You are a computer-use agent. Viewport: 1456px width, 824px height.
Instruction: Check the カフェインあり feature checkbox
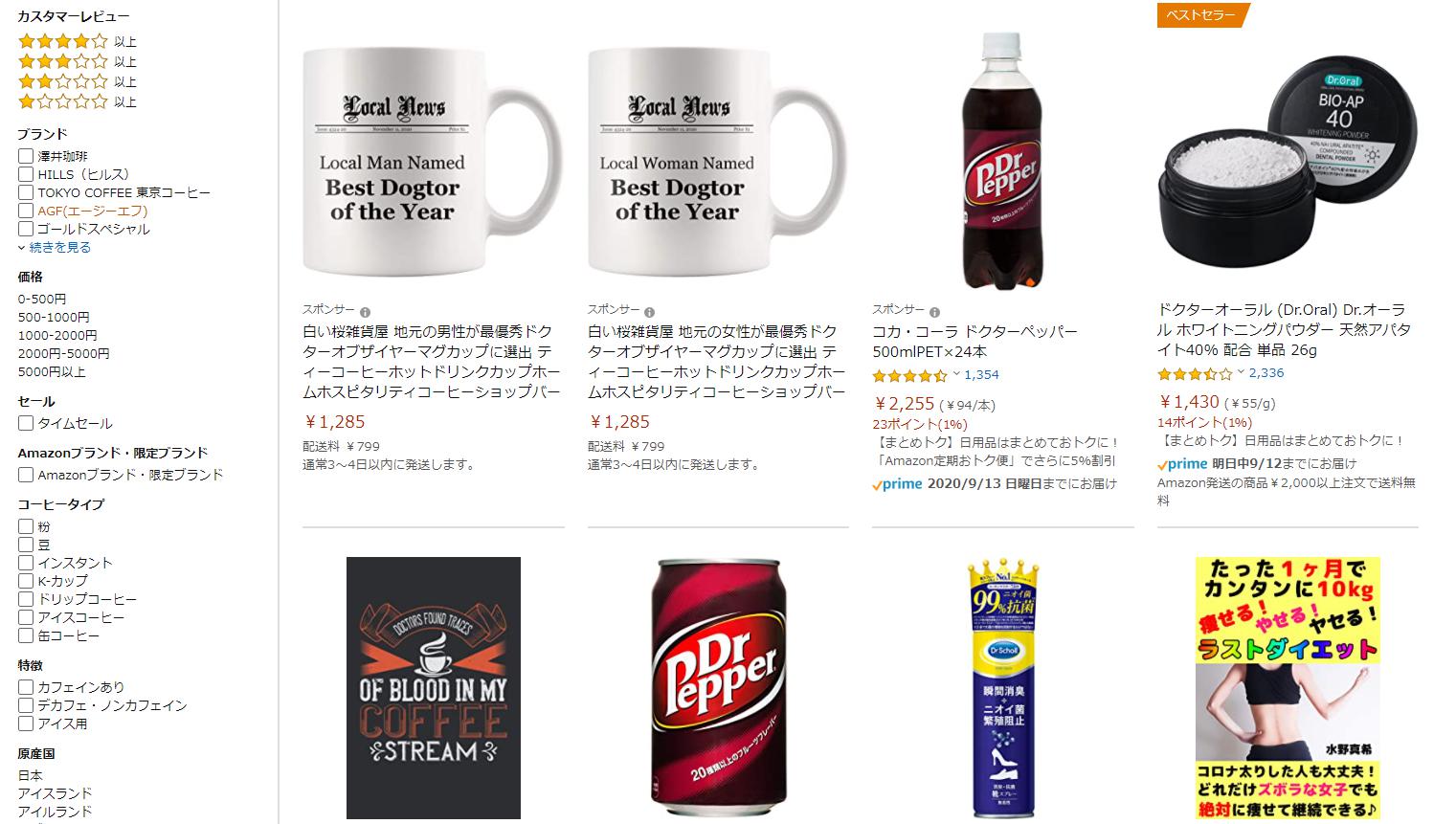26,687
